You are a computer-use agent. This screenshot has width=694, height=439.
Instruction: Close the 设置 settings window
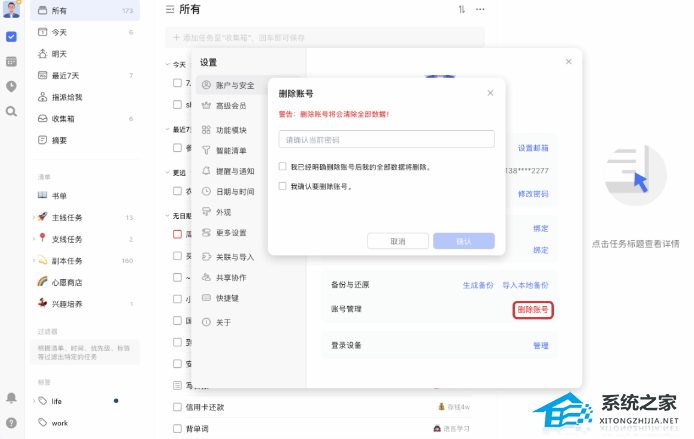pos(569,62)
